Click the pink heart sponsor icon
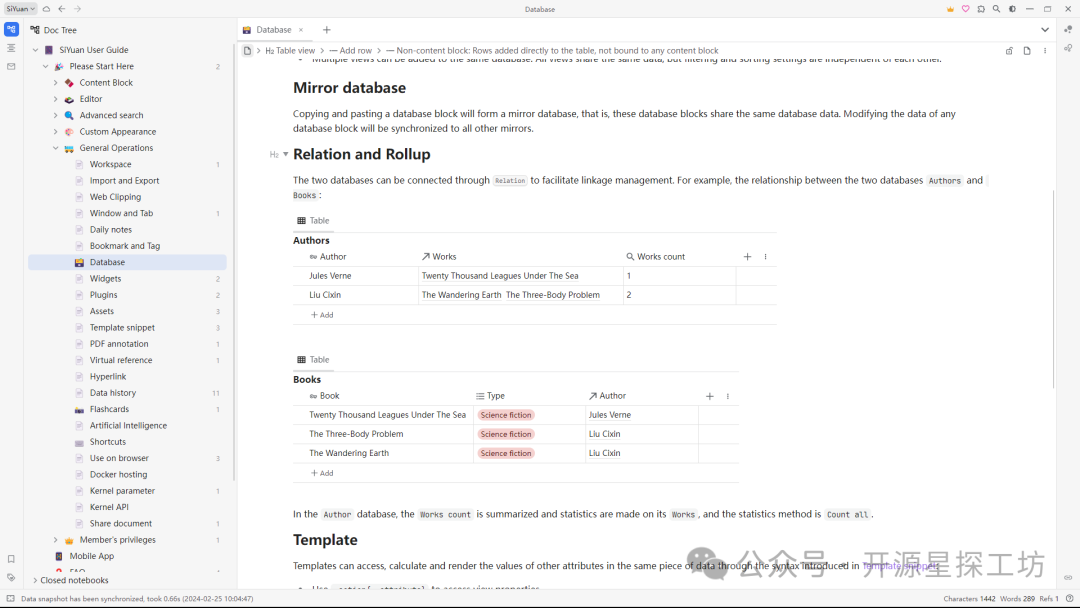Screen dimensions: 1080x608 click(966, 9)
